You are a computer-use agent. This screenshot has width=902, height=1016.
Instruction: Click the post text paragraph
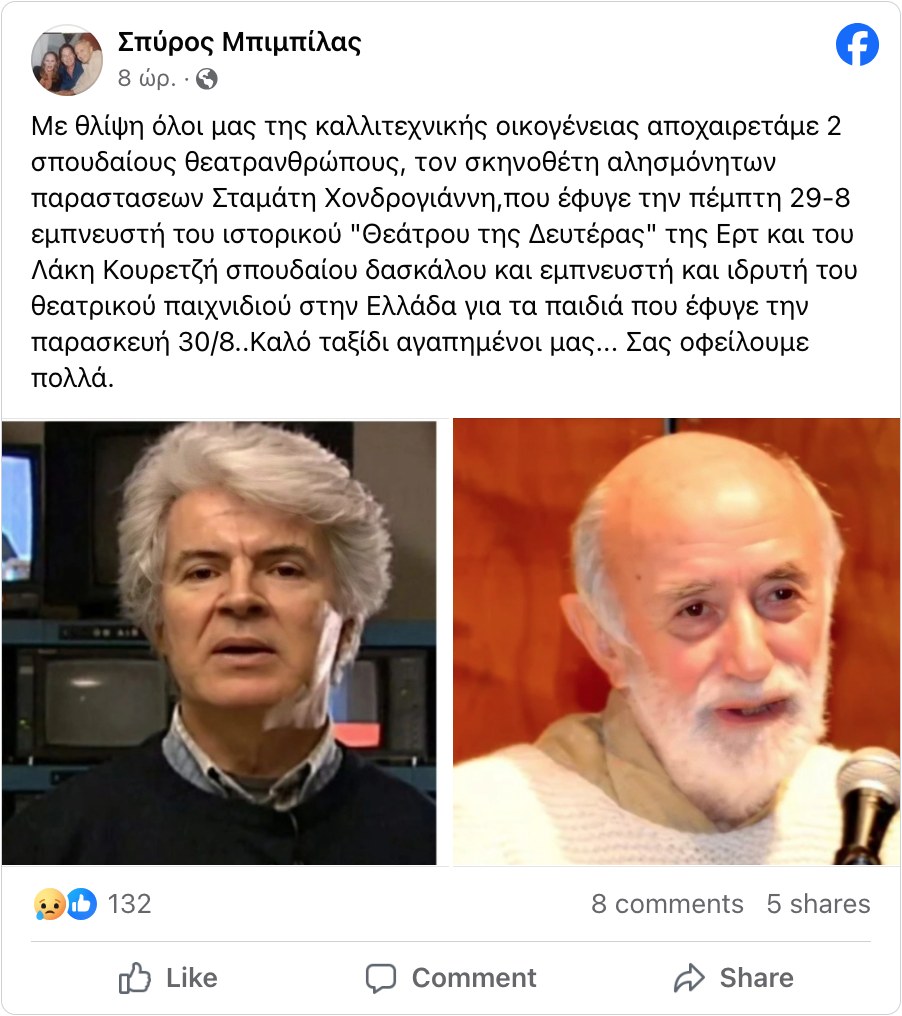[444, 252]
